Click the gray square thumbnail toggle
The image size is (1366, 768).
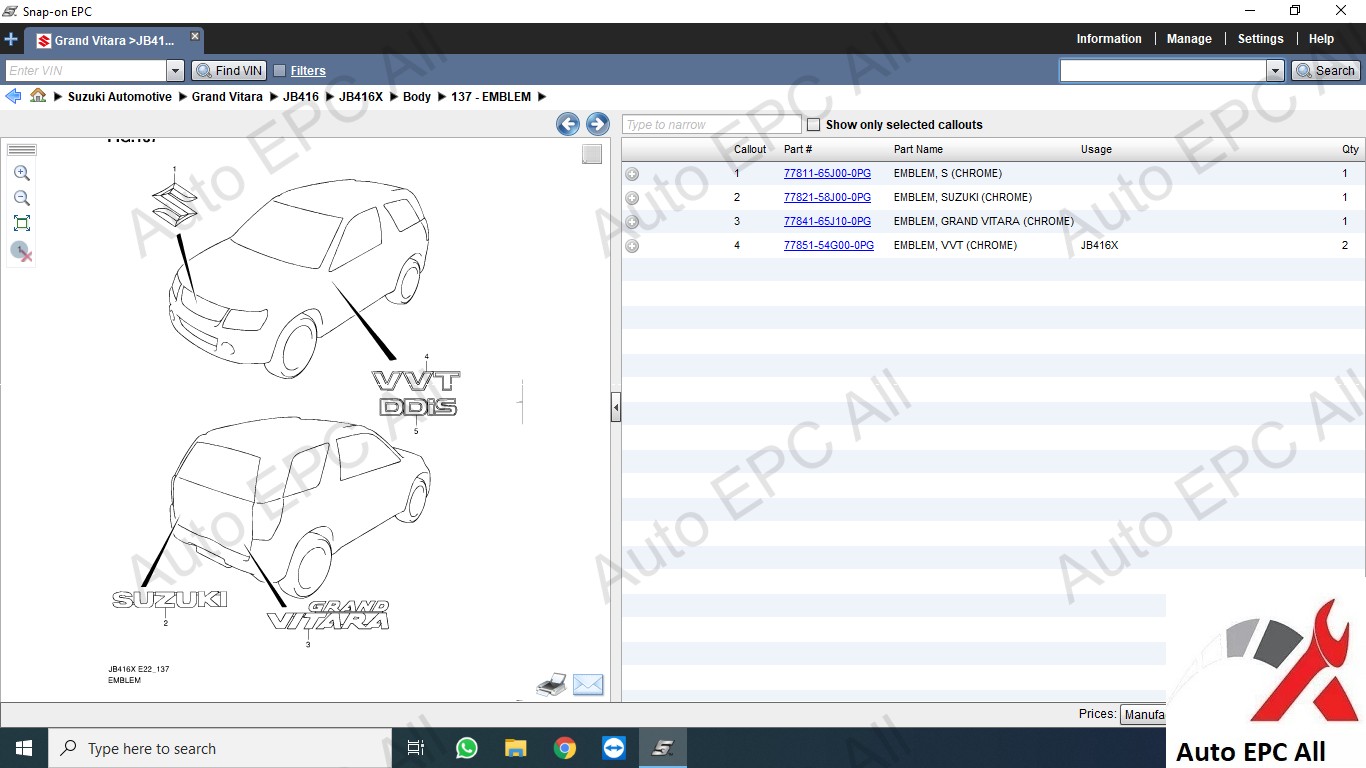tap(592, 154)
